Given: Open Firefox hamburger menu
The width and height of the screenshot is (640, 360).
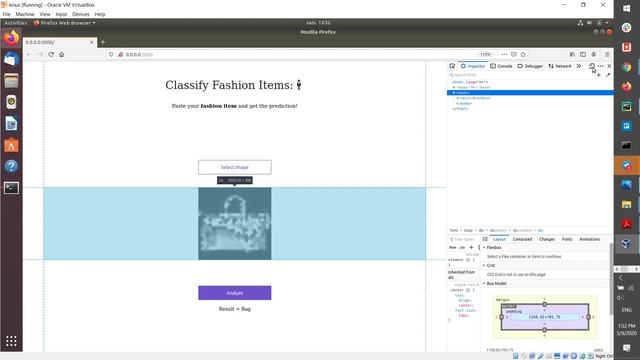Looking at the screenshot, I should [607, 54].
